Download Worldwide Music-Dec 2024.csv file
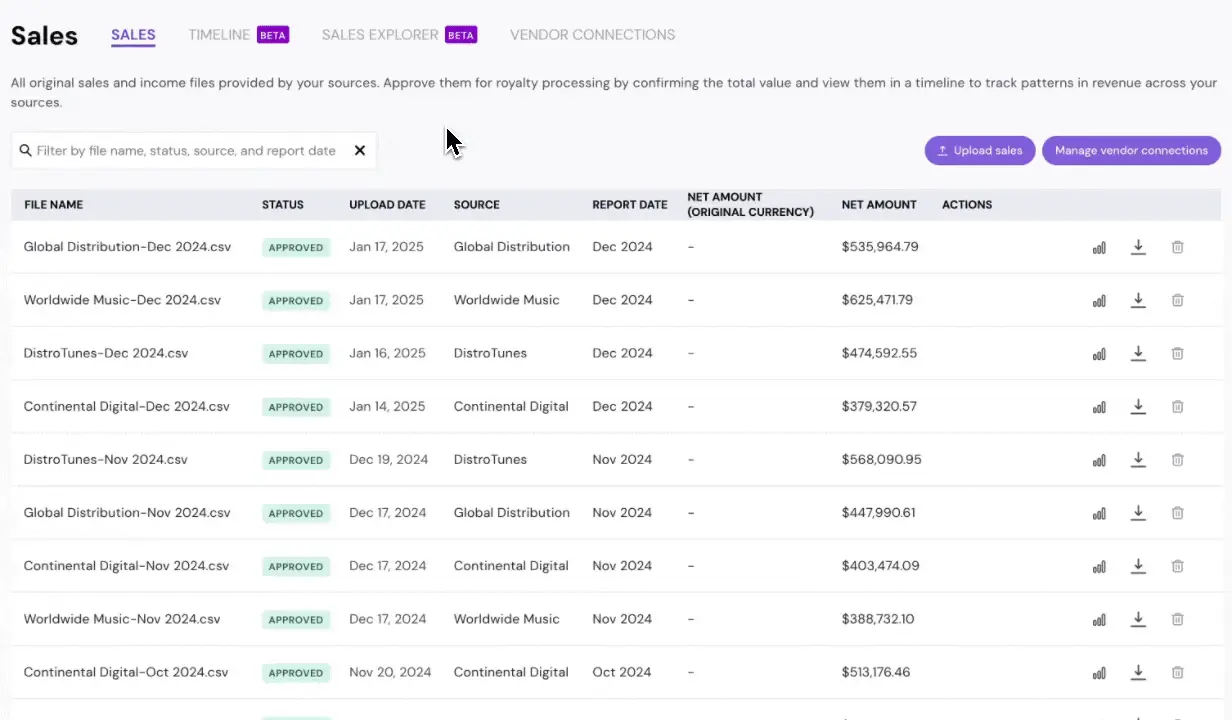Viewport: 1232px width, 720px height. 1138,300
